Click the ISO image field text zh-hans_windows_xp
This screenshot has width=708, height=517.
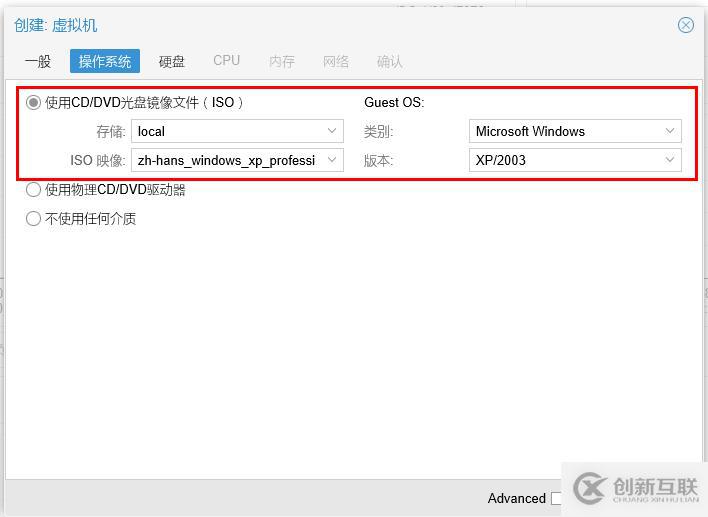click(x=226, y=160)
